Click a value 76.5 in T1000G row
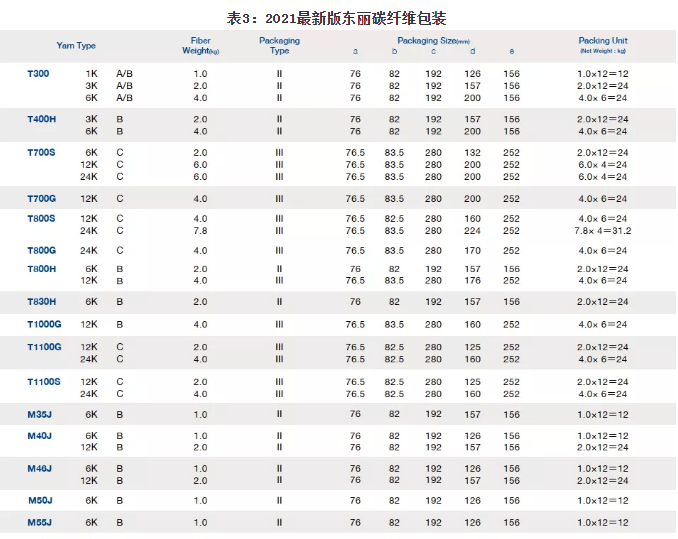This screenshot has width=678, height=539. (x=355, y=325)
